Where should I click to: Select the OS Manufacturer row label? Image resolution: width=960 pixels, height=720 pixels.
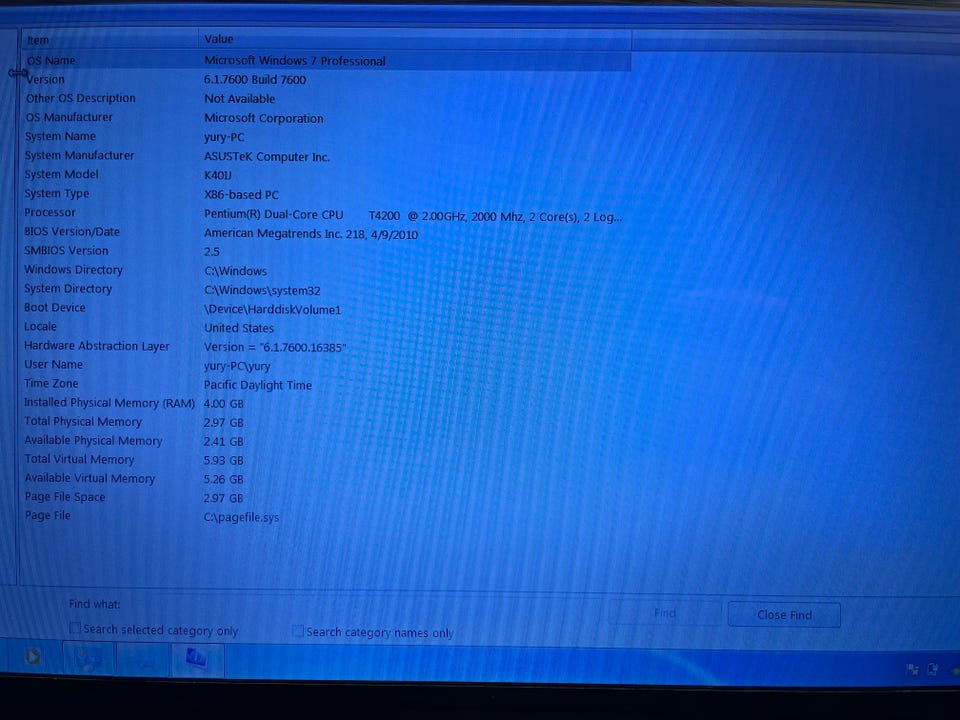click(x=69, y=117)
